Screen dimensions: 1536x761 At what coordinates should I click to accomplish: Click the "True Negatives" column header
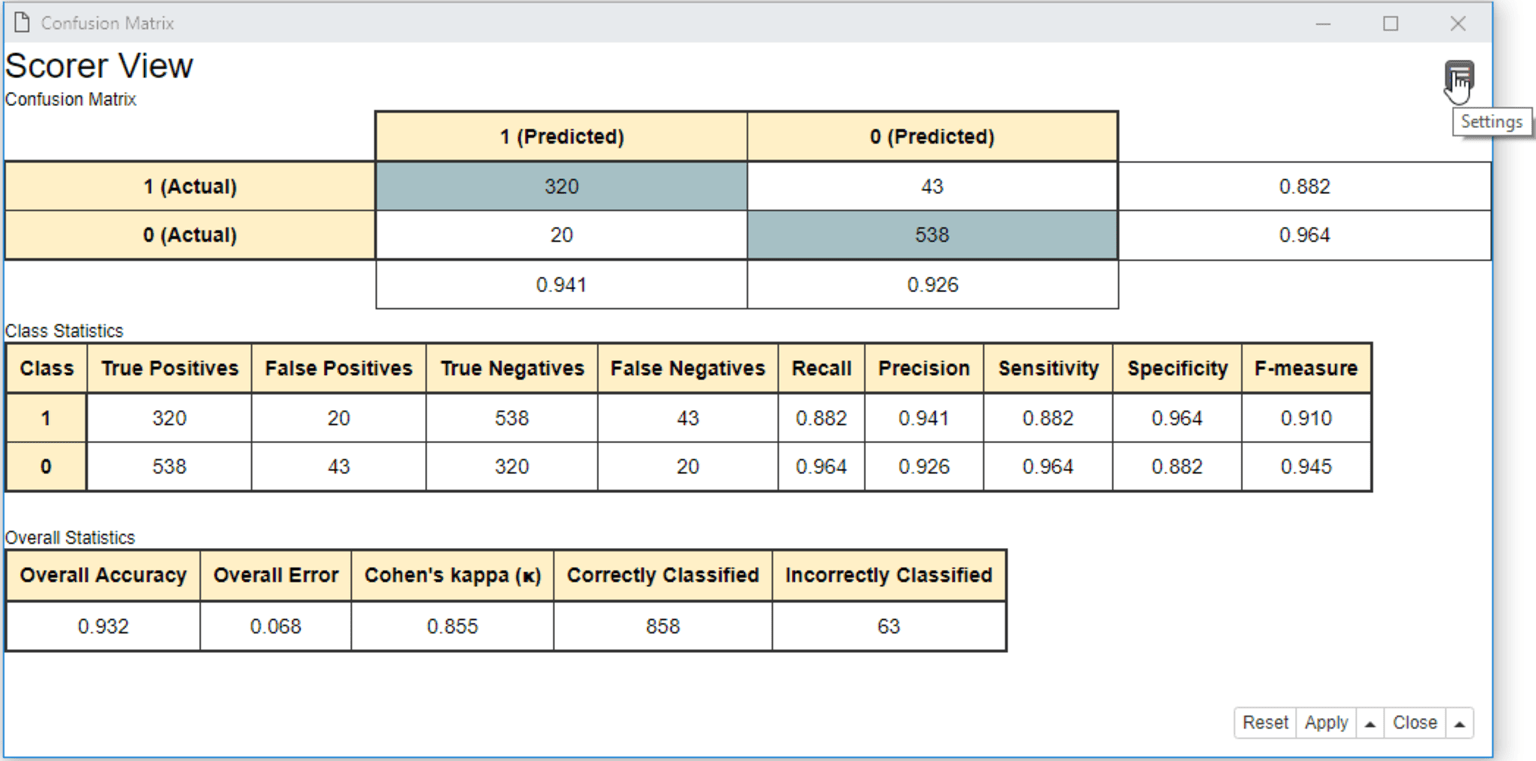(x=512, y=368)
